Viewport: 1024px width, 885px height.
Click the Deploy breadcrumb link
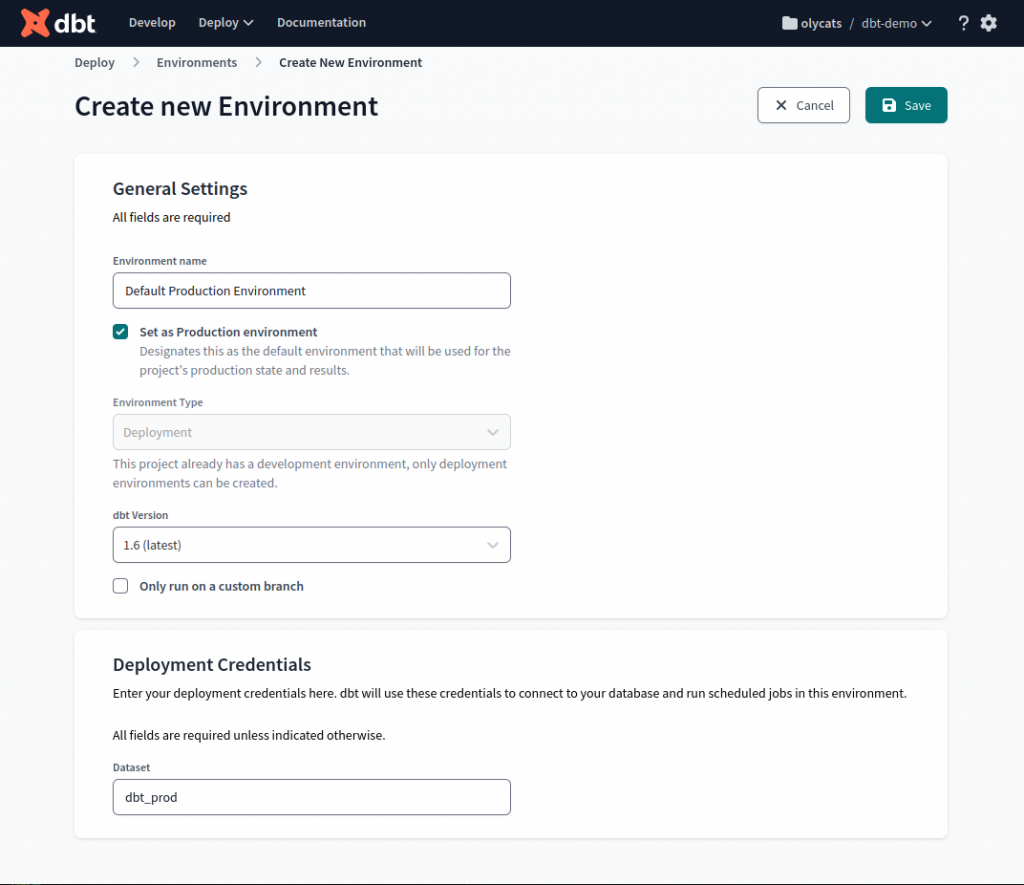[x=95, y=63]
